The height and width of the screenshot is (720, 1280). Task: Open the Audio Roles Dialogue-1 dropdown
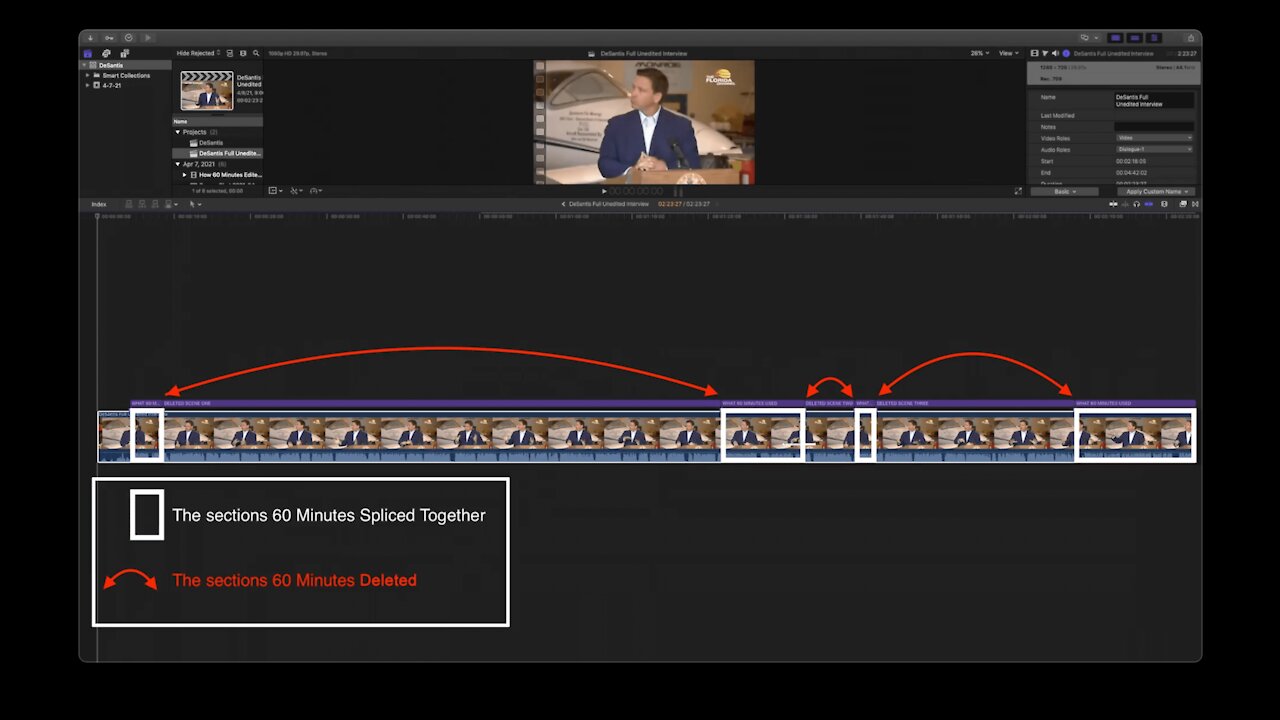point(1154,149)
